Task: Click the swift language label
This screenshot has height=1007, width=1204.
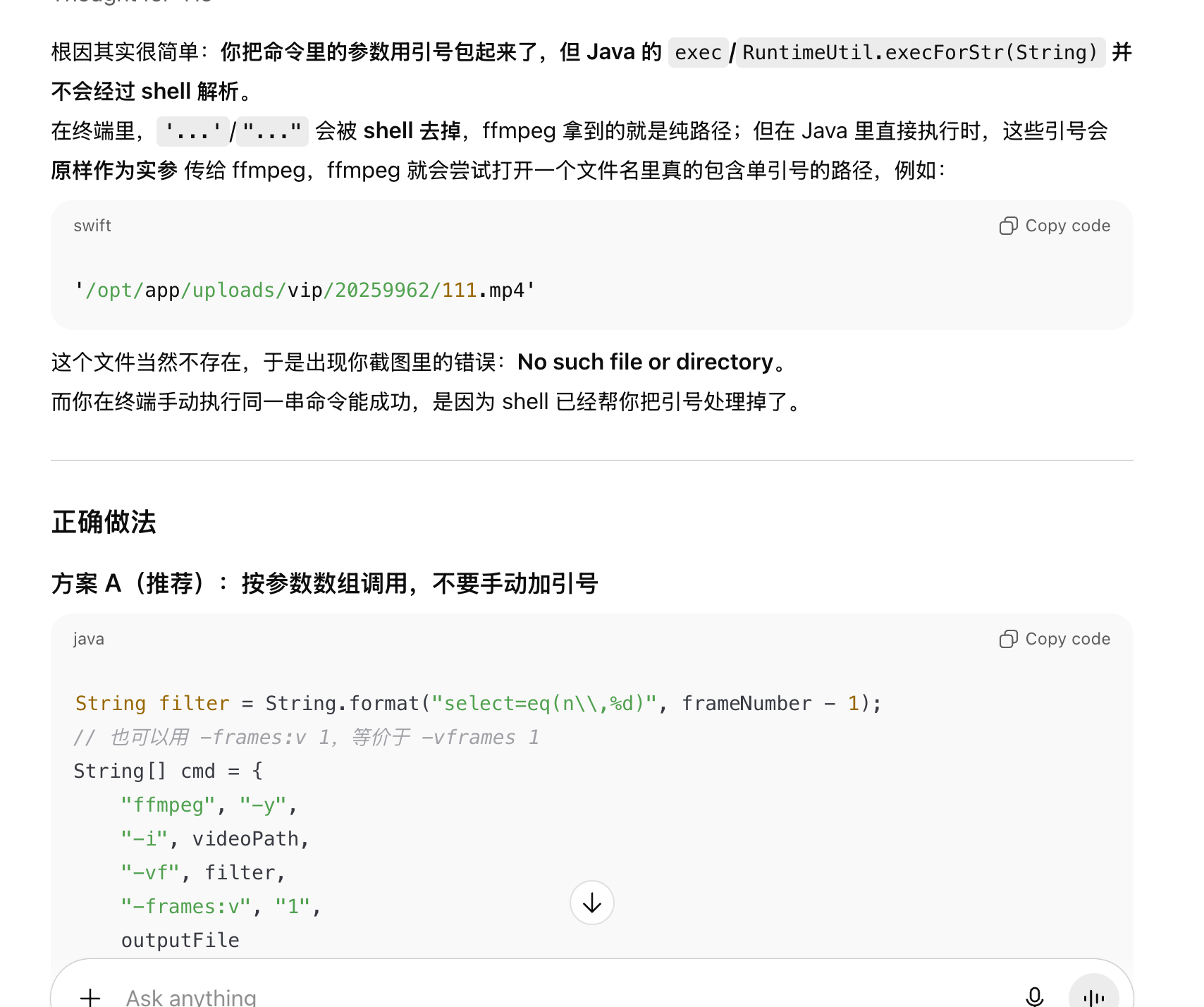Action: pyautogui.click(x=92, y=226)
